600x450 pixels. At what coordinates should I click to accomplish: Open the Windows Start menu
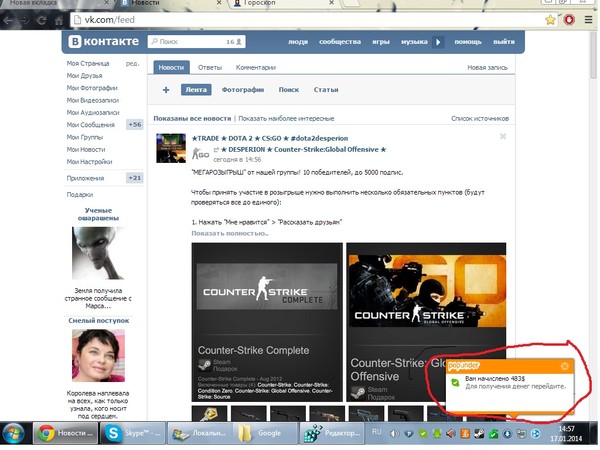14,434
